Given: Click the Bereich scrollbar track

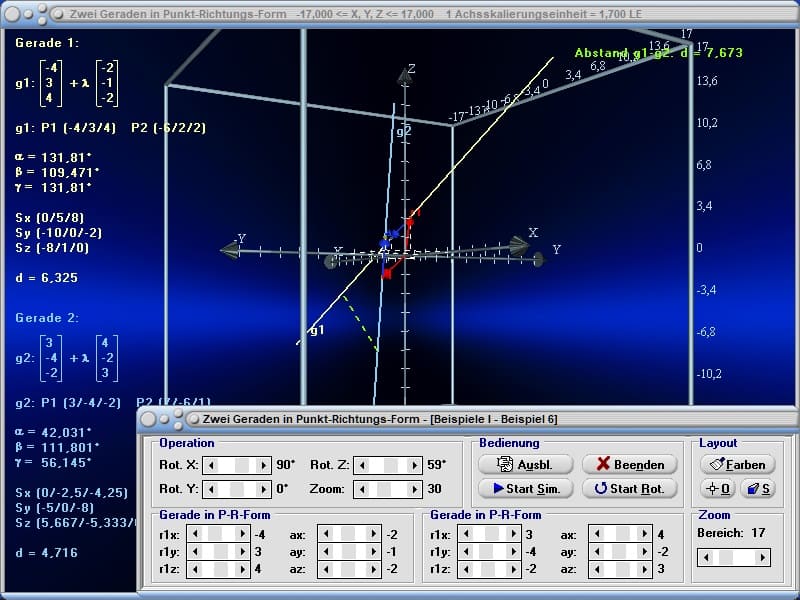Looking at the screenshot, I should point(735,557).
